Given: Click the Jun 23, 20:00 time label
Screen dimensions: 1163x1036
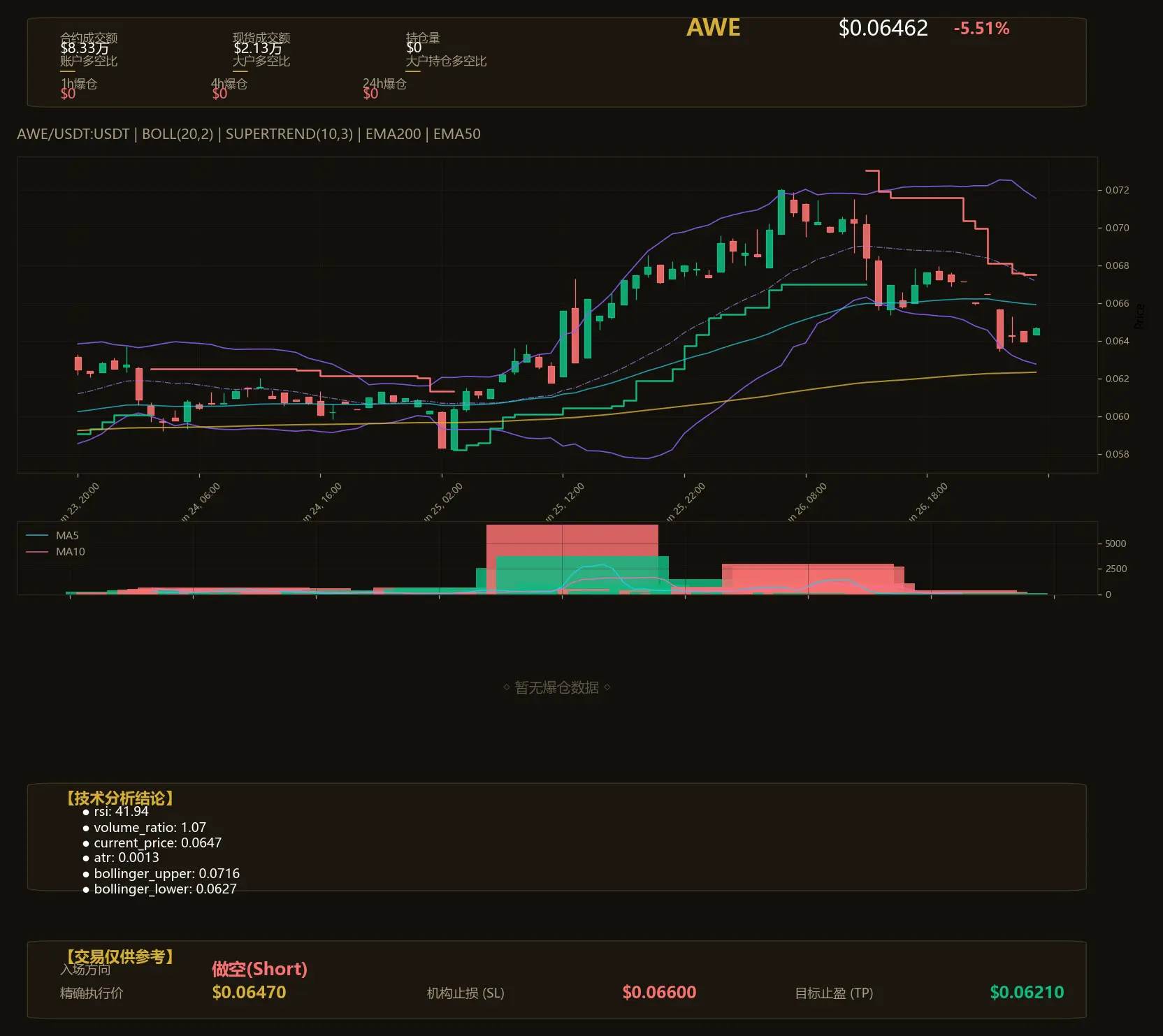Looking at the screenshot, I should (x=80, y=502).
